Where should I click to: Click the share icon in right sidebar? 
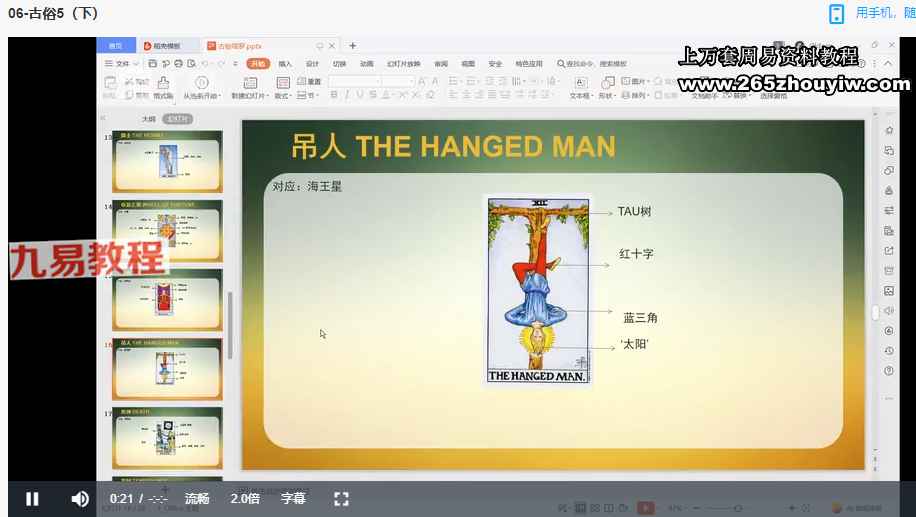[x=889, y=251]
